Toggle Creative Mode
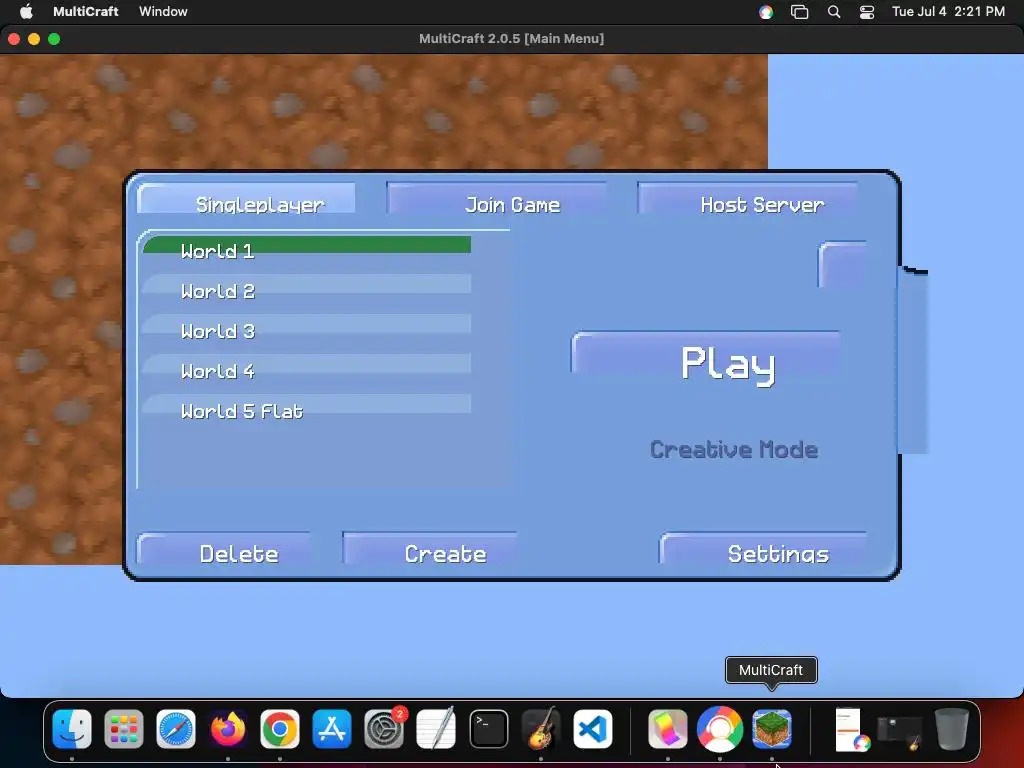The width and height of the screenshot is (1024, 768). tap(733, 449)
